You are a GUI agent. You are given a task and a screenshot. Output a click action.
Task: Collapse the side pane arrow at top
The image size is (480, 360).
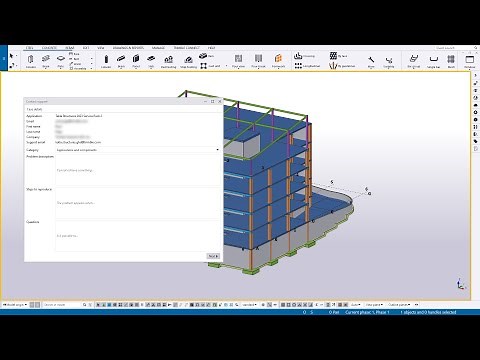tap(475, 75)
